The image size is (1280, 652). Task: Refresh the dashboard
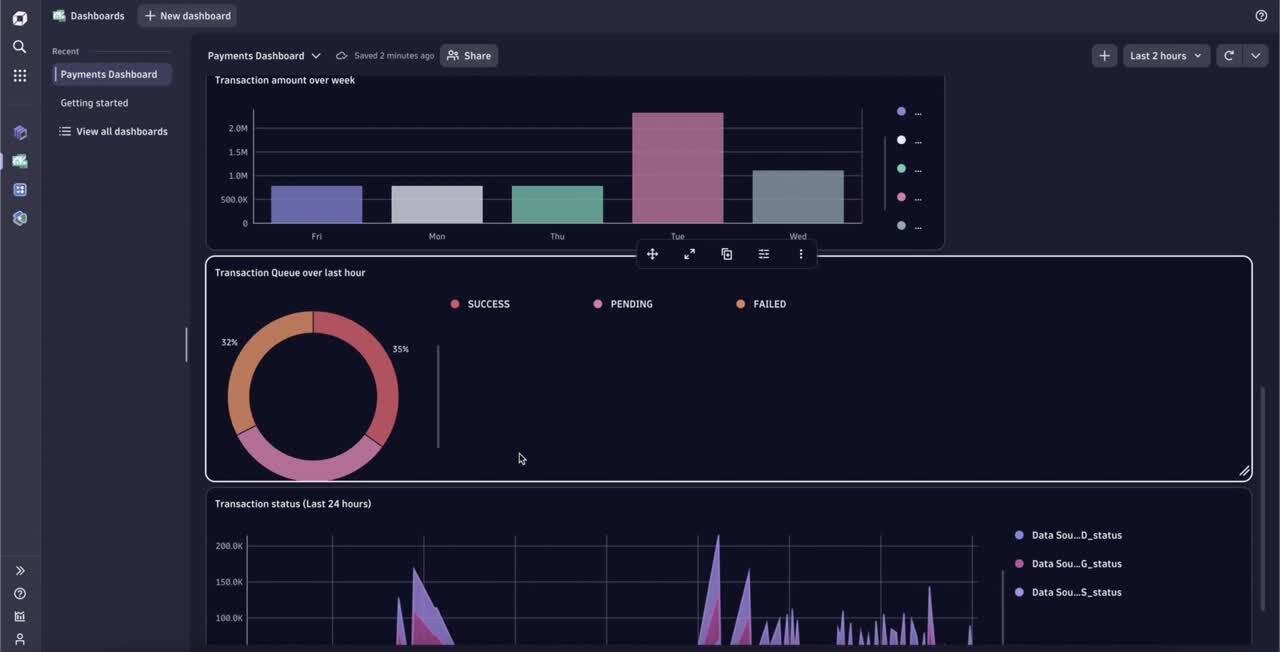pos(1229,56)
